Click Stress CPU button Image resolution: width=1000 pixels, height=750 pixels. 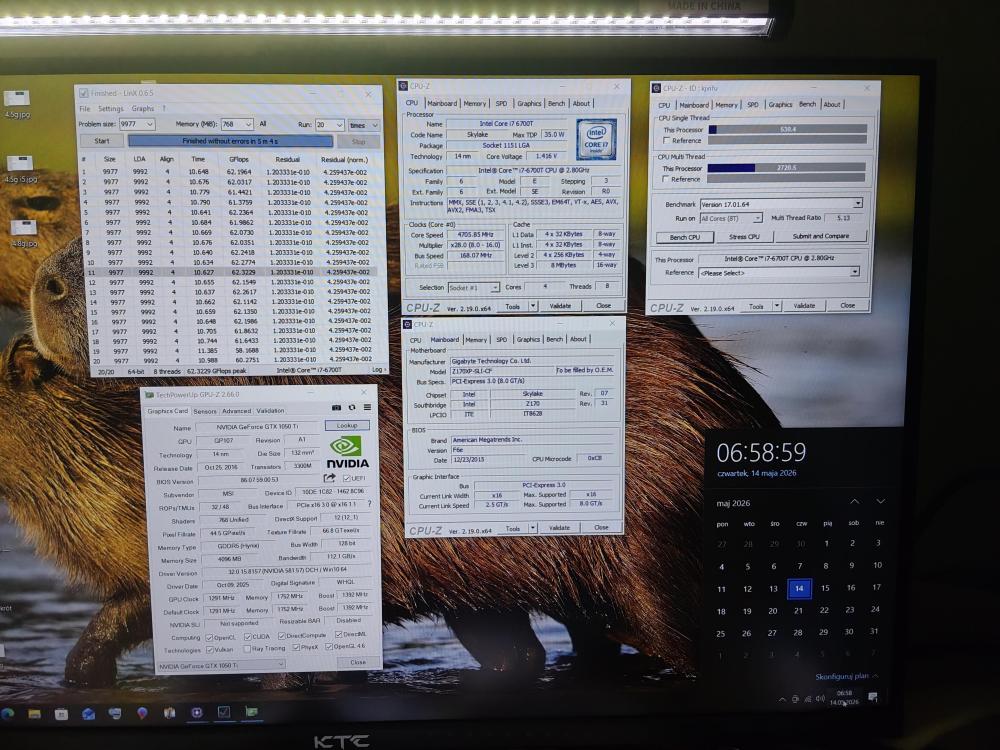pos(744,236)
